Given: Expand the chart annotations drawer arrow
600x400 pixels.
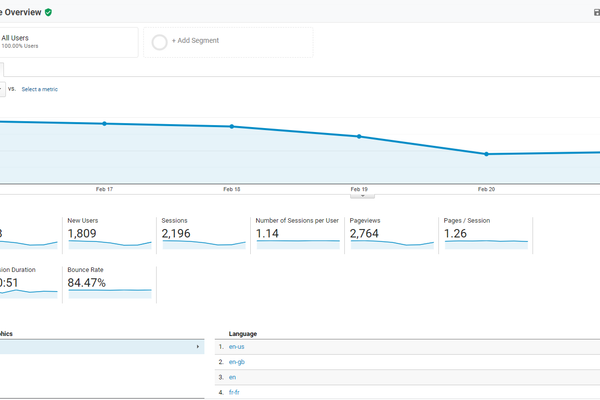Looking at the screenshot, I should tap(362, 196).
